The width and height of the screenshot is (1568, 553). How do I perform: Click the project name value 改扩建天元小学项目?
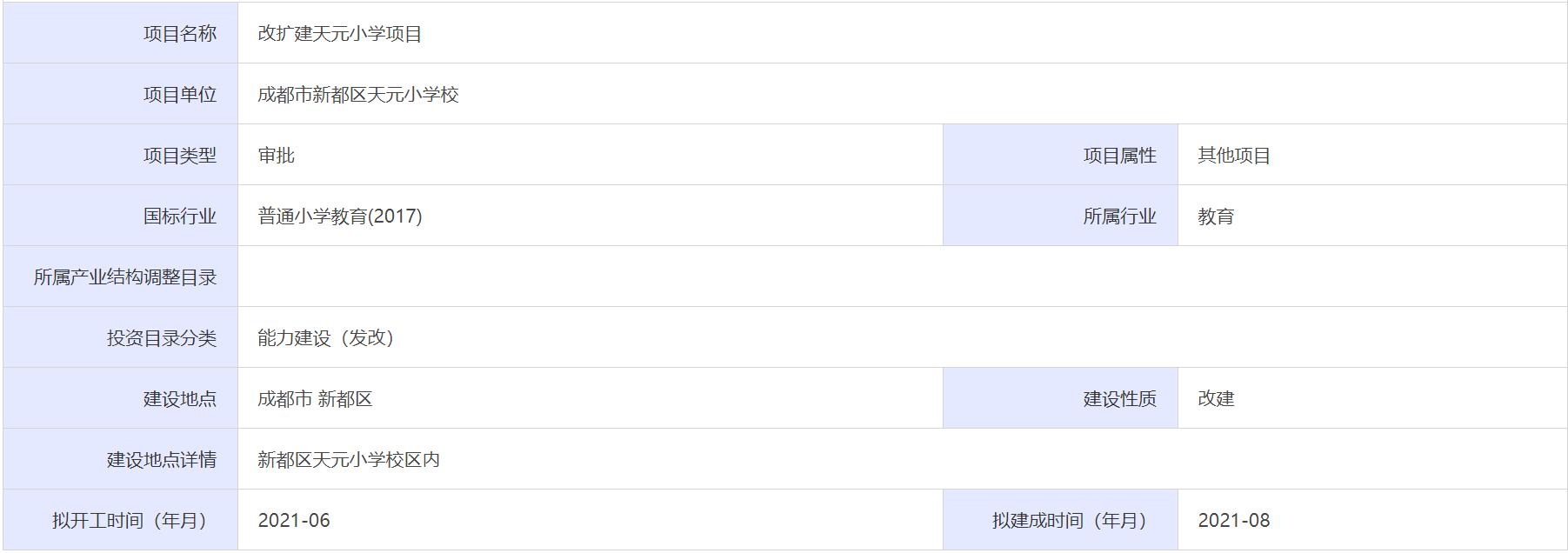(x=340, y=34)
